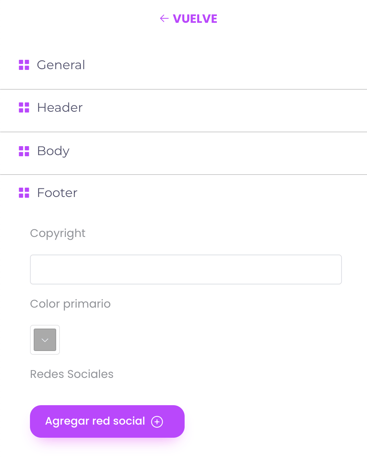Focus the Copyright text field
The height and width of the screenshot is (462, 367).
(186, 269)
